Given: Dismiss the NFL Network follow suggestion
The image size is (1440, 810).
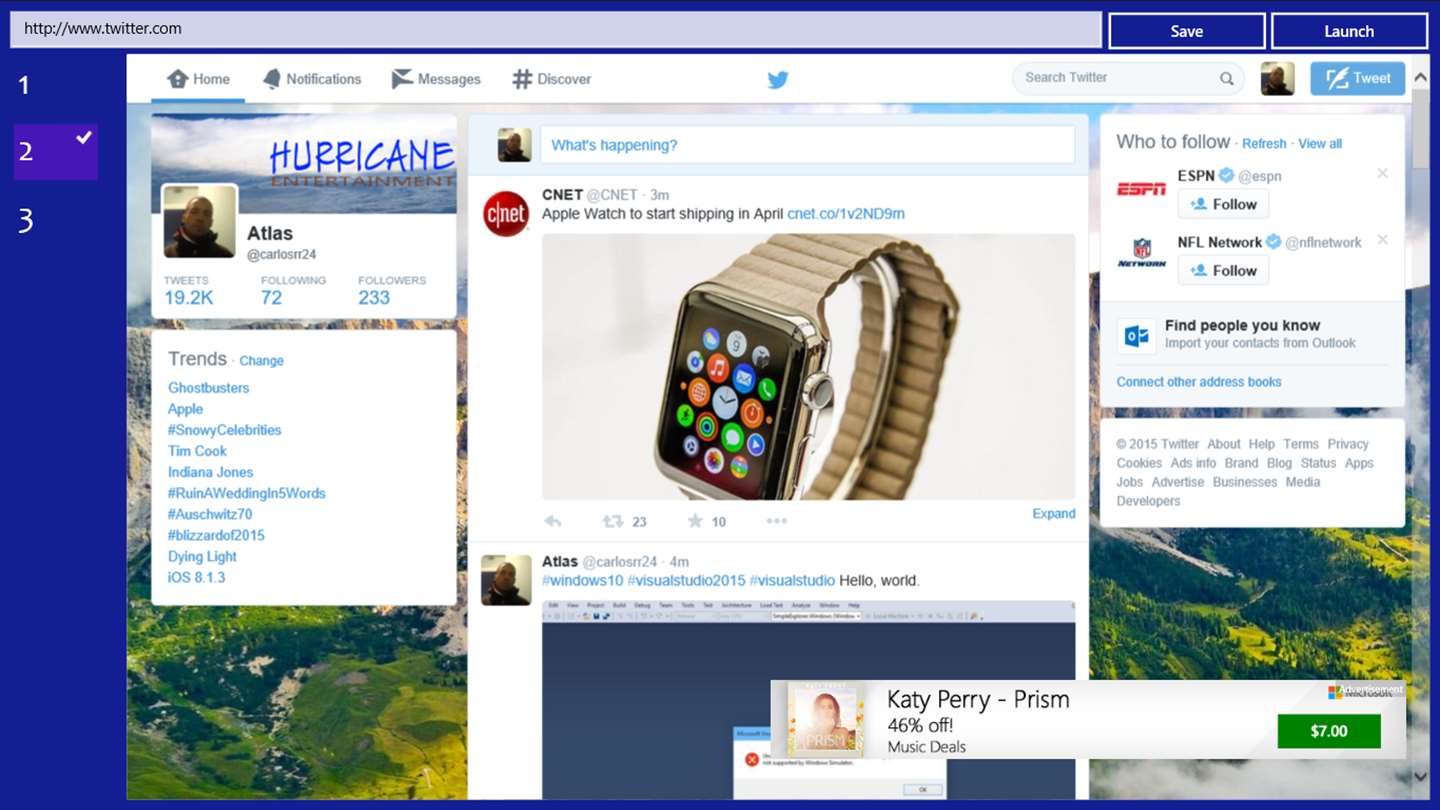Looking at the screenshot, I should [x=1382, y=240].
